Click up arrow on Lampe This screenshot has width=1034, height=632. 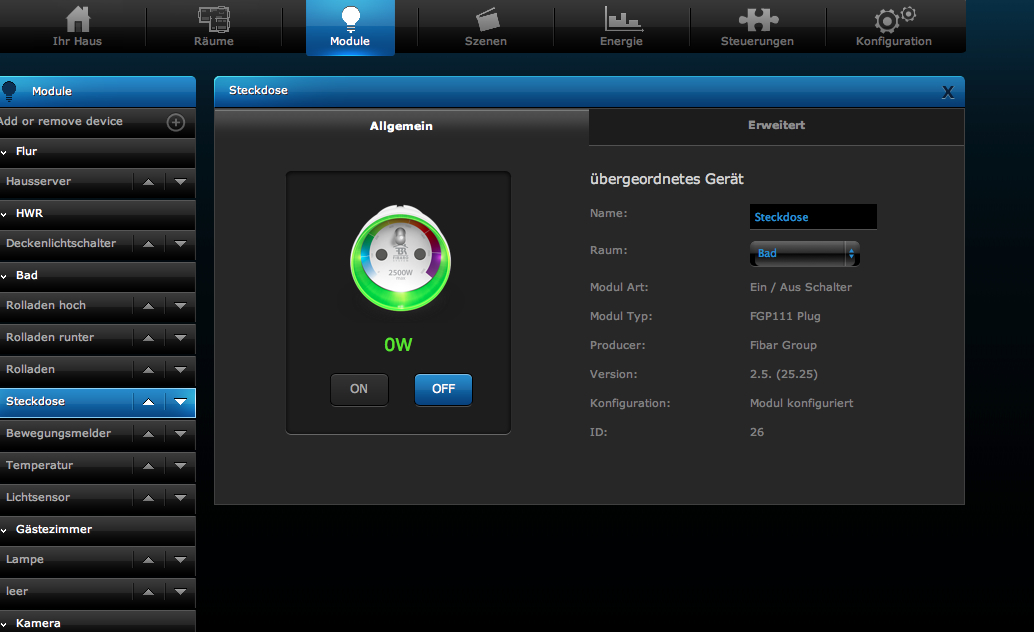point(148,559)
